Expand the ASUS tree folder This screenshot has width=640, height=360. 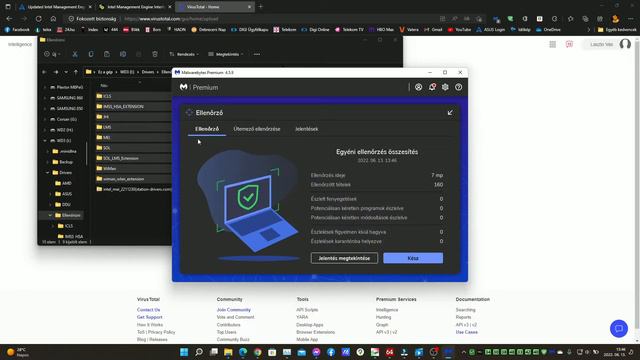point(50,194)
